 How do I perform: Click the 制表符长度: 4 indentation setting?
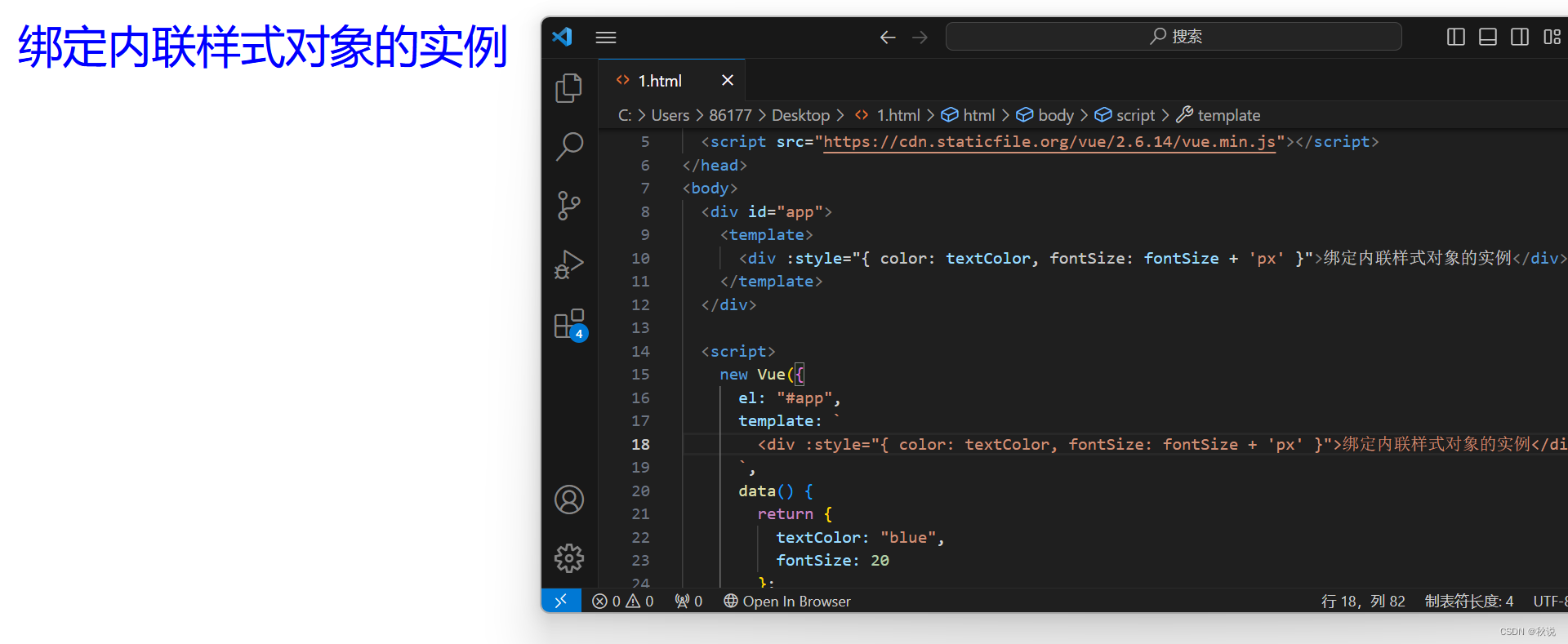(1469, 602)
